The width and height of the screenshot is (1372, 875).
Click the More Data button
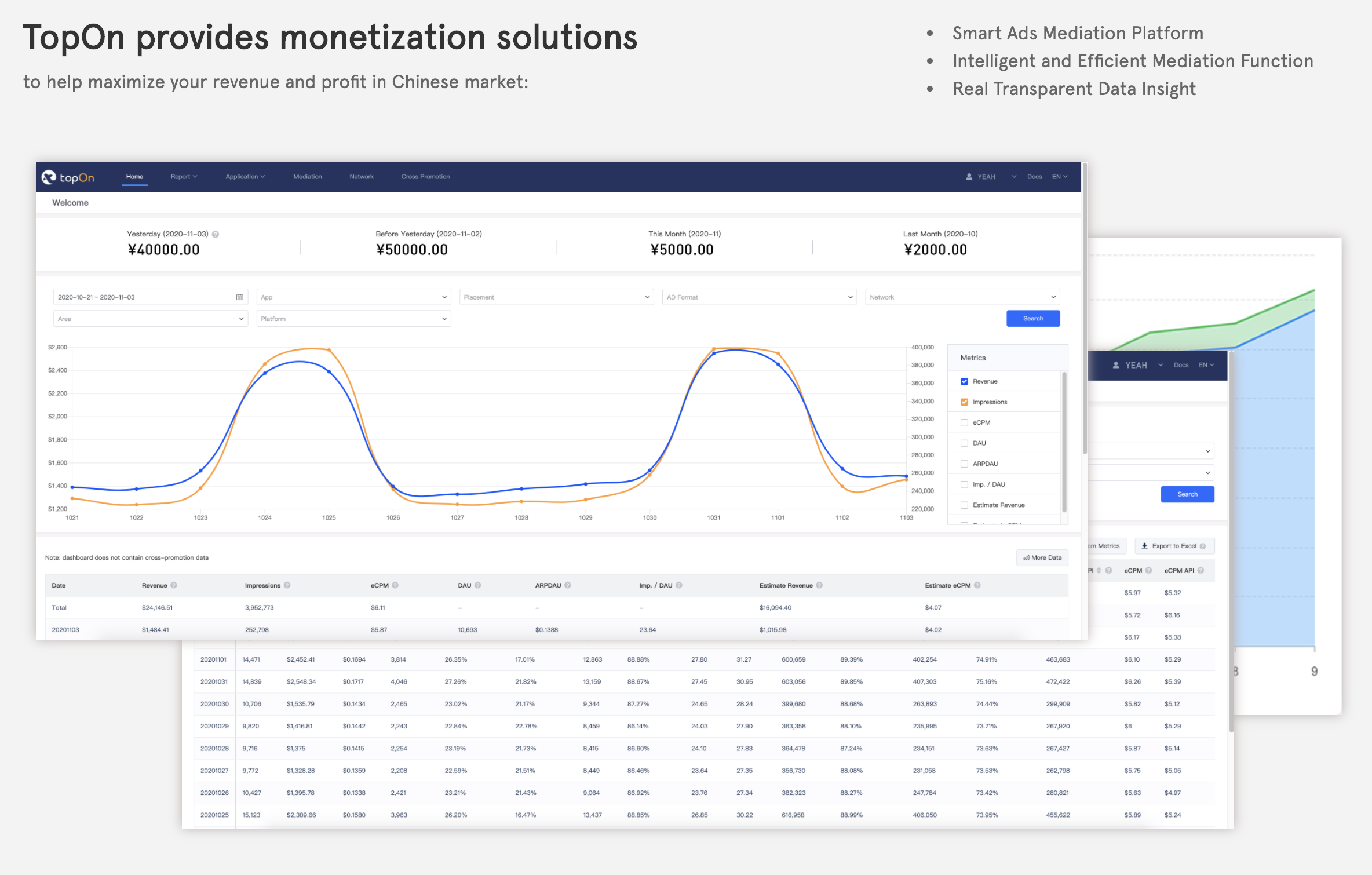coord(1042,558)
